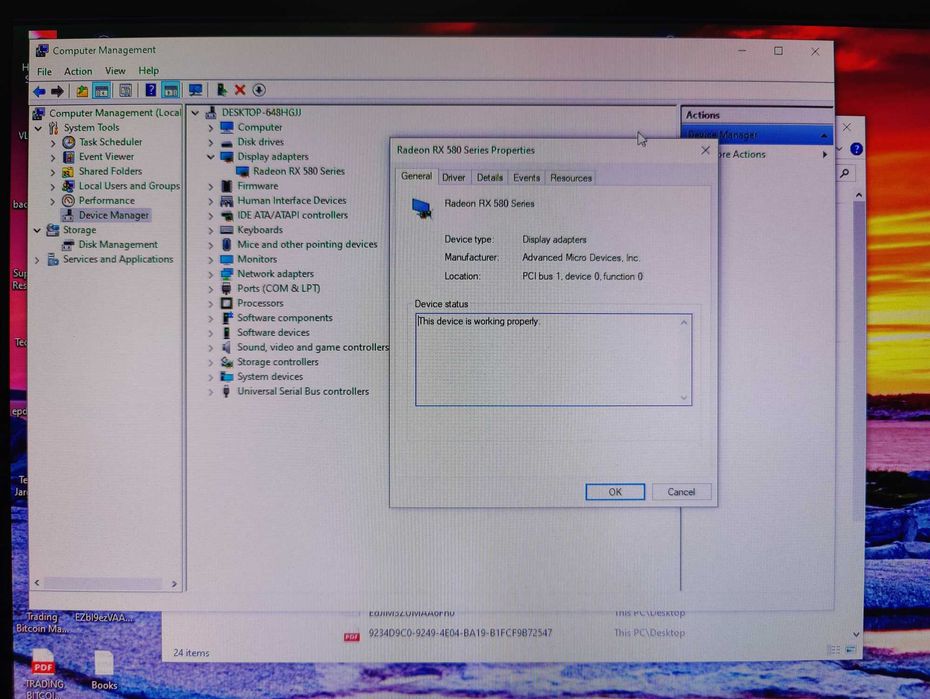Click the Update driver toolbar icon
The width and height of the screenshot is (930, 699).
[221, 90]
